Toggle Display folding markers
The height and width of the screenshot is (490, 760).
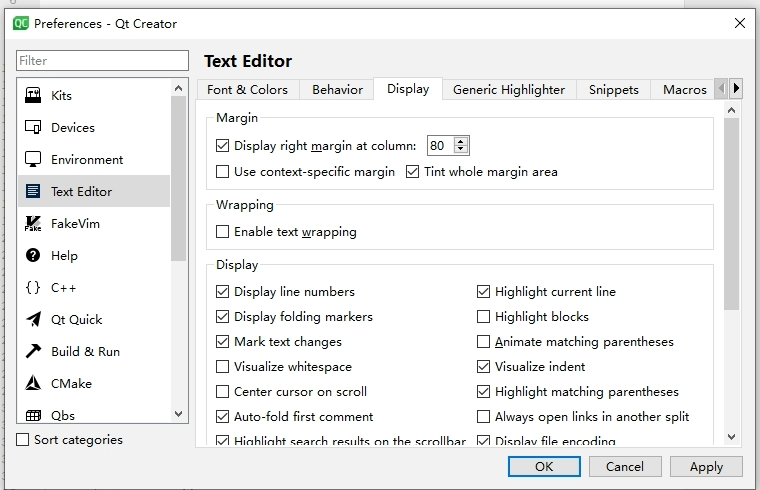point(222,316)
